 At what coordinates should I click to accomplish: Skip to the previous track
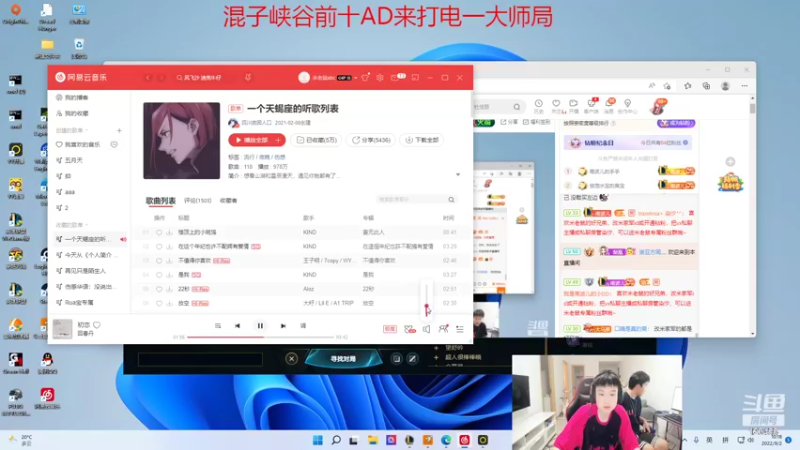tap(237, 326)
